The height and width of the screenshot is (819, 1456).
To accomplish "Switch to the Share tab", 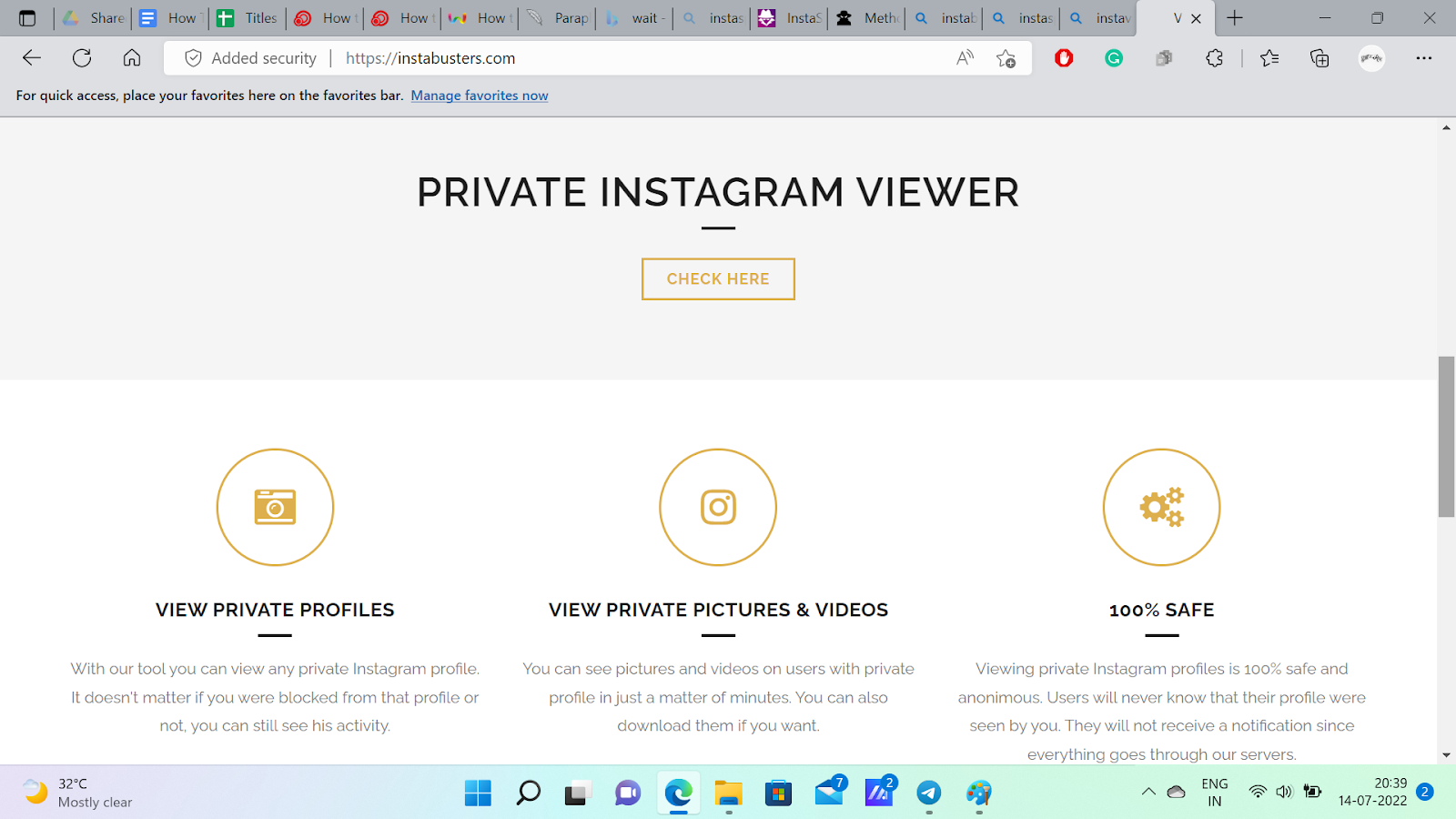I will click(x=93, y=18).
